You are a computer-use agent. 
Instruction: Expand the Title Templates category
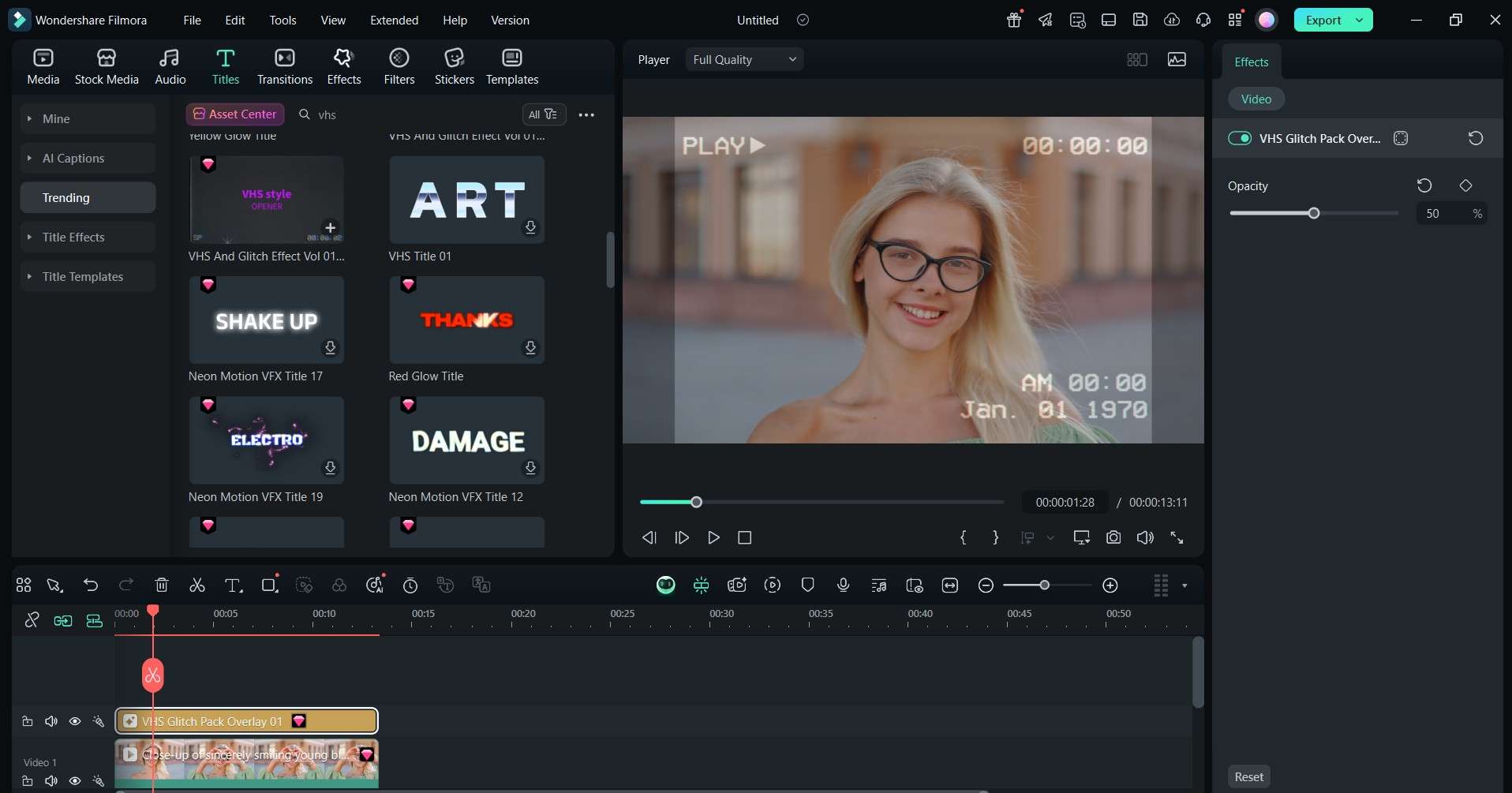pyautogui.click(x=88, y=276)
